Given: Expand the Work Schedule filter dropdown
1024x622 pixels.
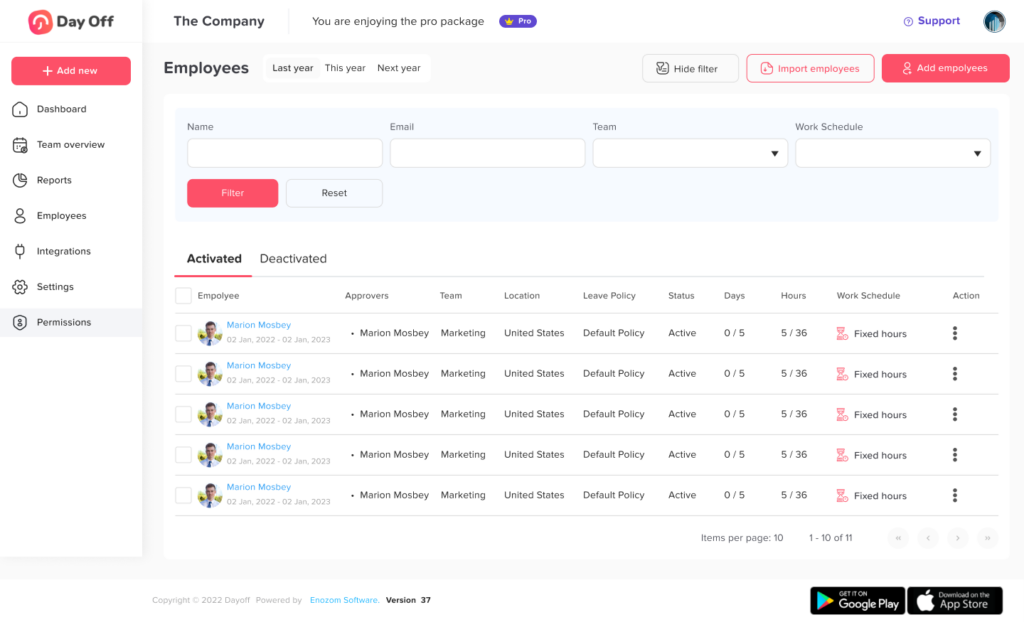Looking at the screenshot, I should tap(892, 153).
